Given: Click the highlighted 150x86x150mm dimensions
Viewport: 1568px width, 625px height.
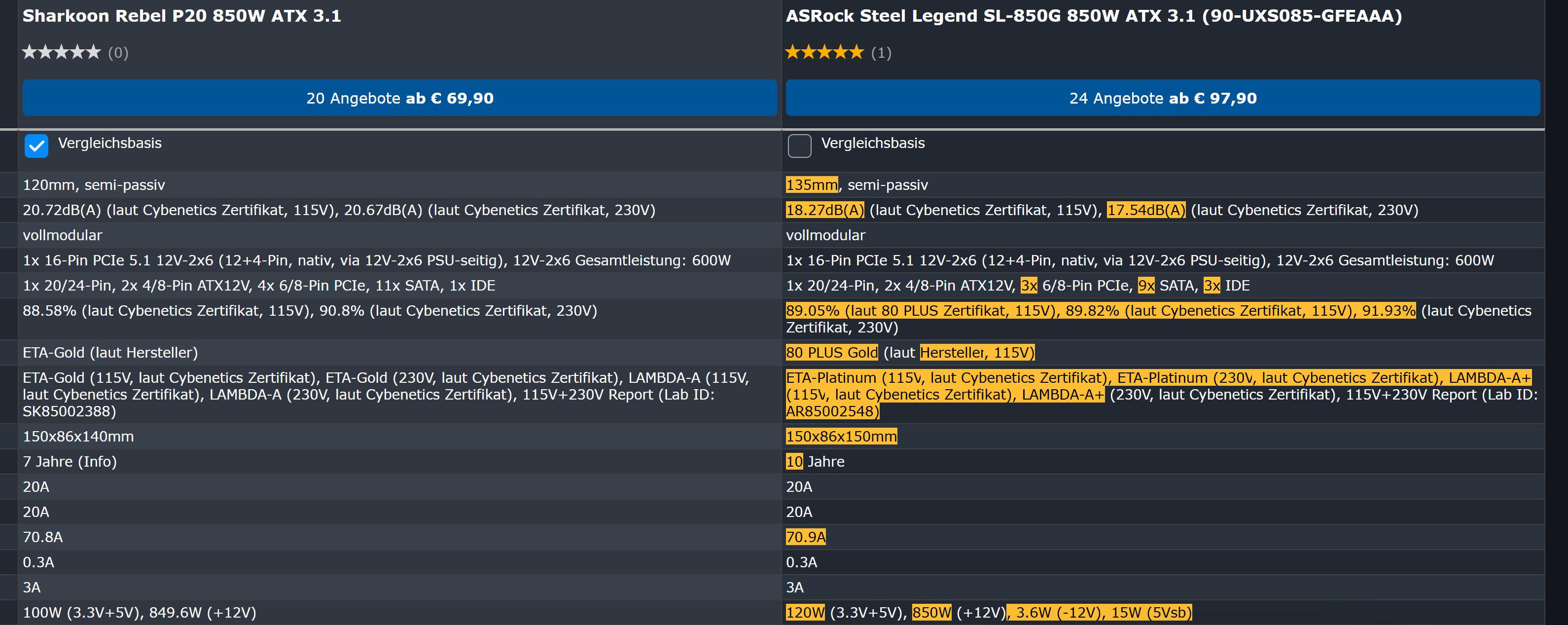Looking at the screenshot, I should tap(841, 437).
